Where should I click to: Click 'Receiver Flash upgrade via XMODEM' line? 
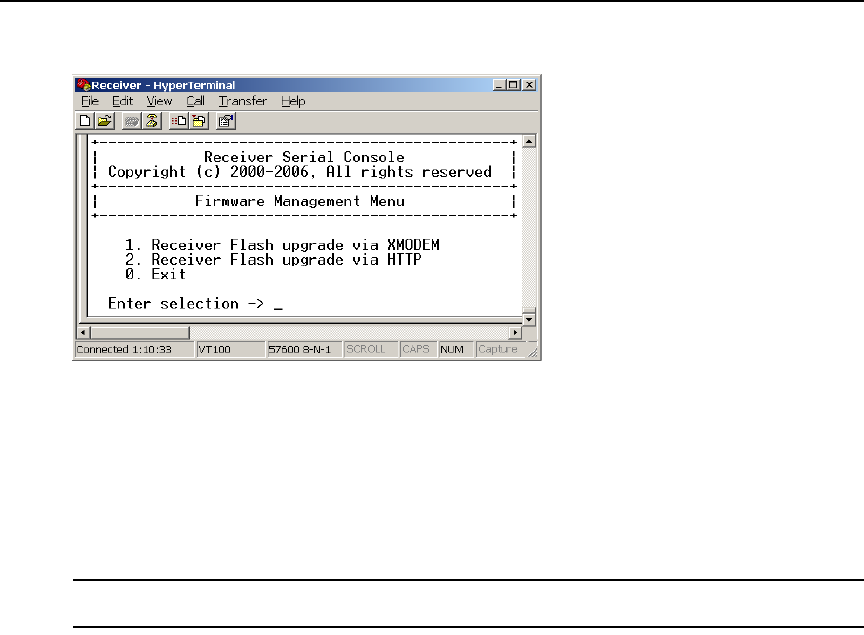click(282, 245)
